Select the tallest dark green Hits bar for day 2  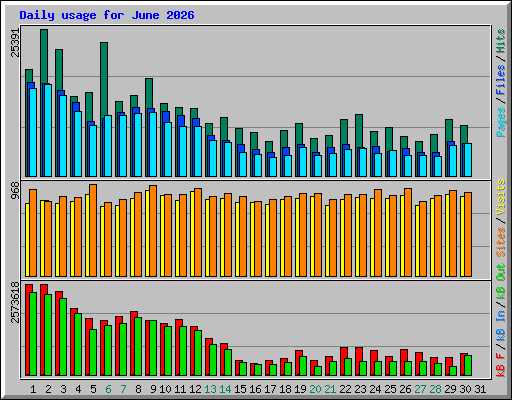click(x=44, y=56)
